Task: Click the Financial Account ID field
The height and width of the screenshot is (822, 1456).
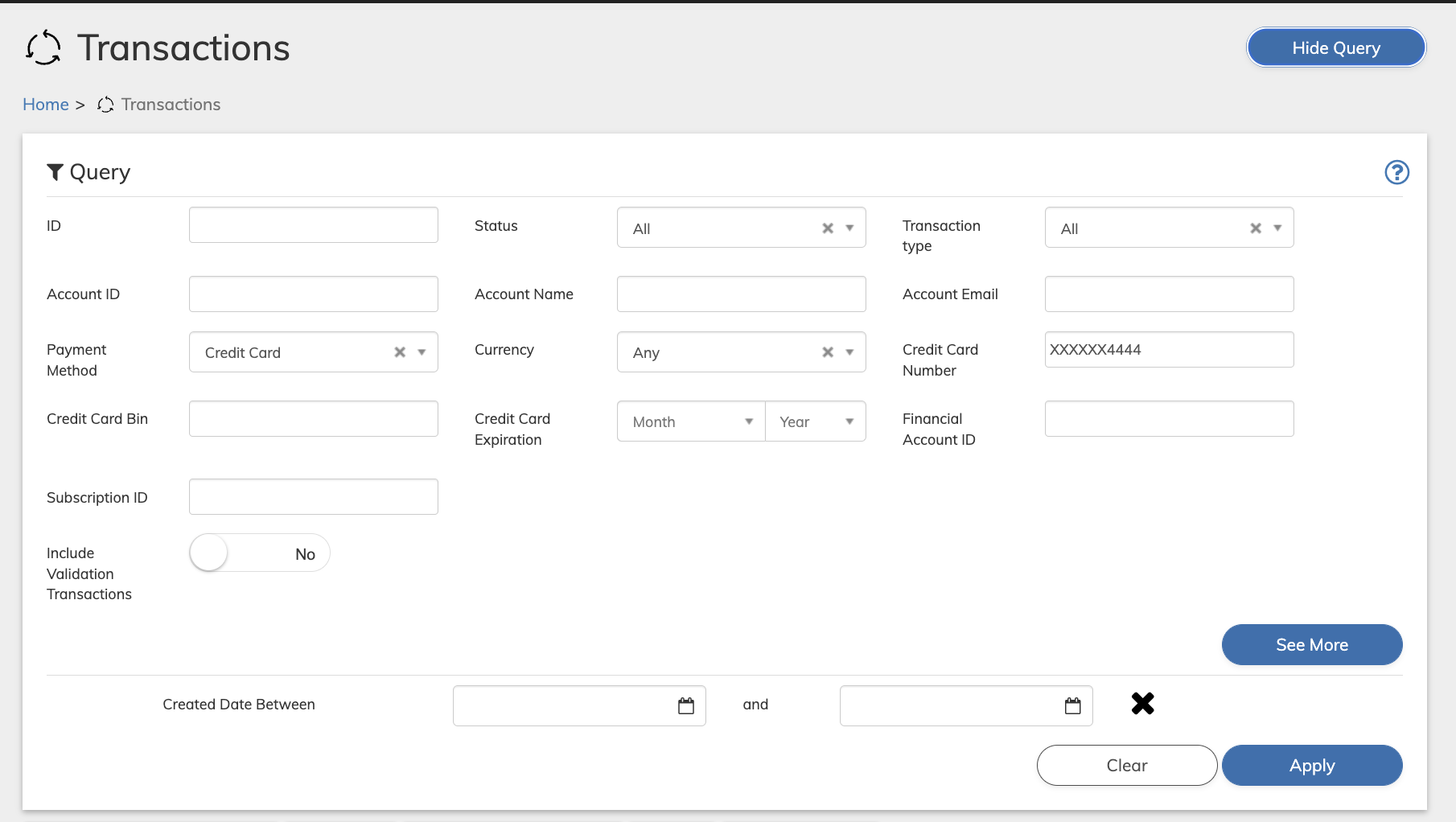Action: 1170,419
